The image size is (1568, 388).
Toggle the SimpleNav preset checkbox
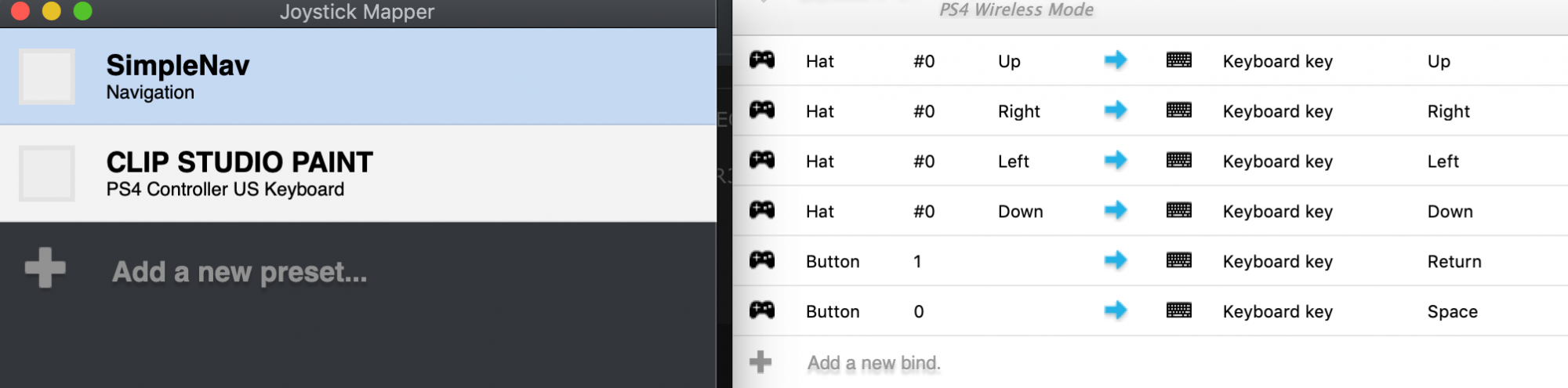pos(47,77)
